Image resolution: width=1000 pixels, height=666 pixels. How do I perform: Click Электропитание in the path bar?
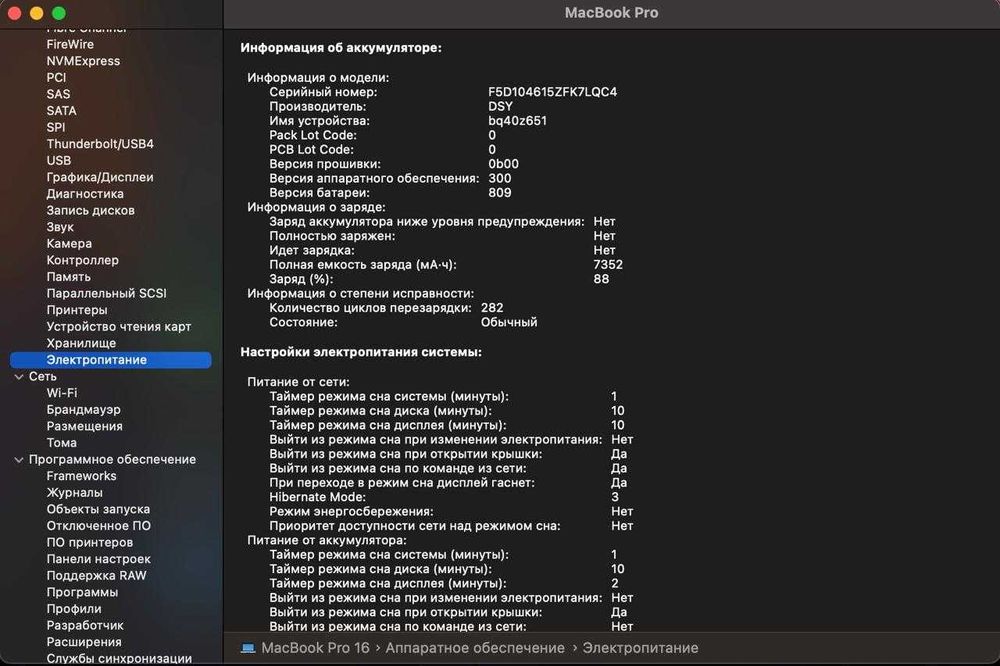[x=640, y=648]
